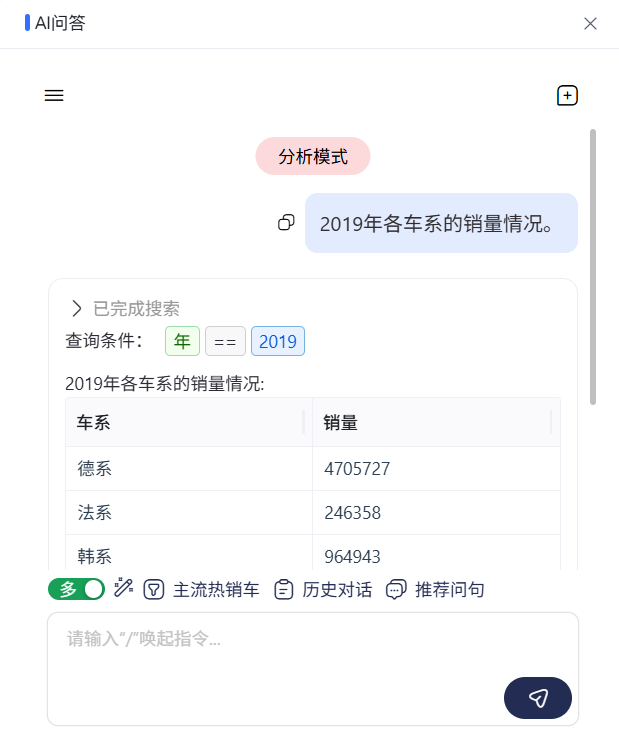The width and height of the screenshot is (619, 731).
Task: Click the 年 condition tag
Action: coord(182,341)
